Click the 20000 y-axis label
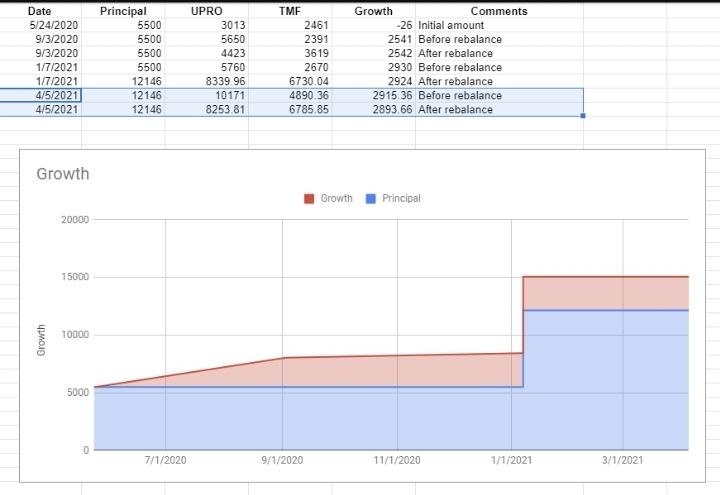The image size is (720, 495). 75,220
